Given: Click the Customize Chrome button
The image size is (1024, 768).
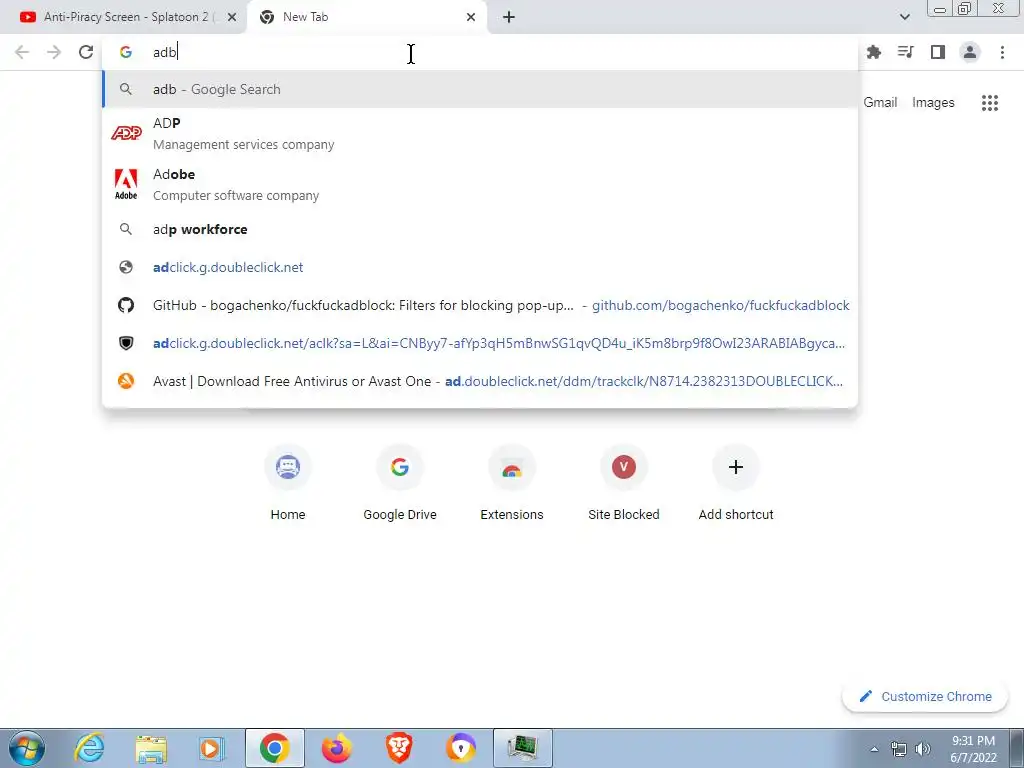Looking at the screenshot, I should 925,697.
